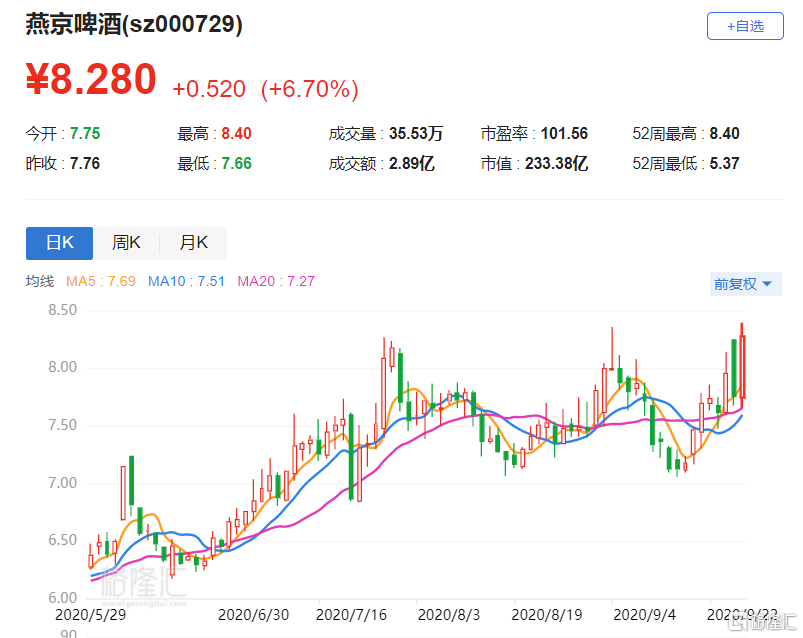Click the 52周最低 value 5.37
803x638 pixels.
pos(725,164)
